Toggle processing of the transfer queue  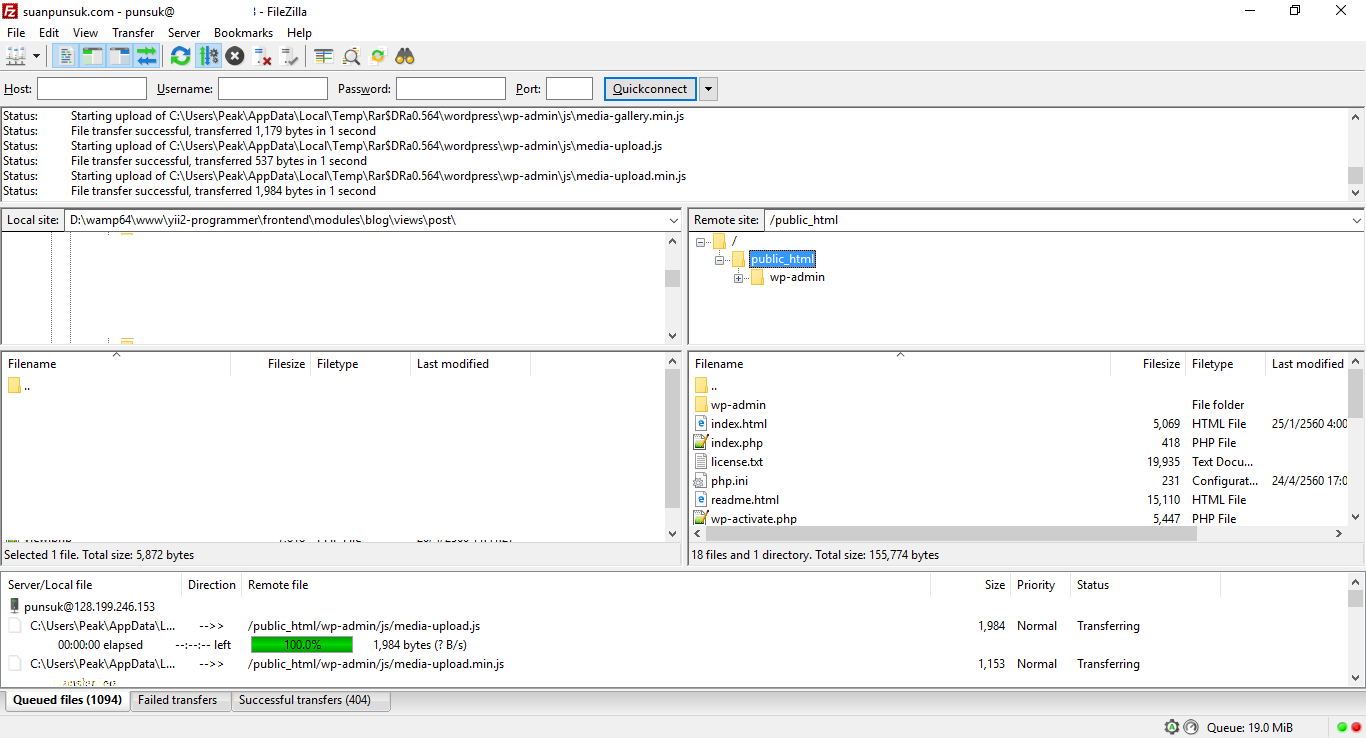[208, 56]
